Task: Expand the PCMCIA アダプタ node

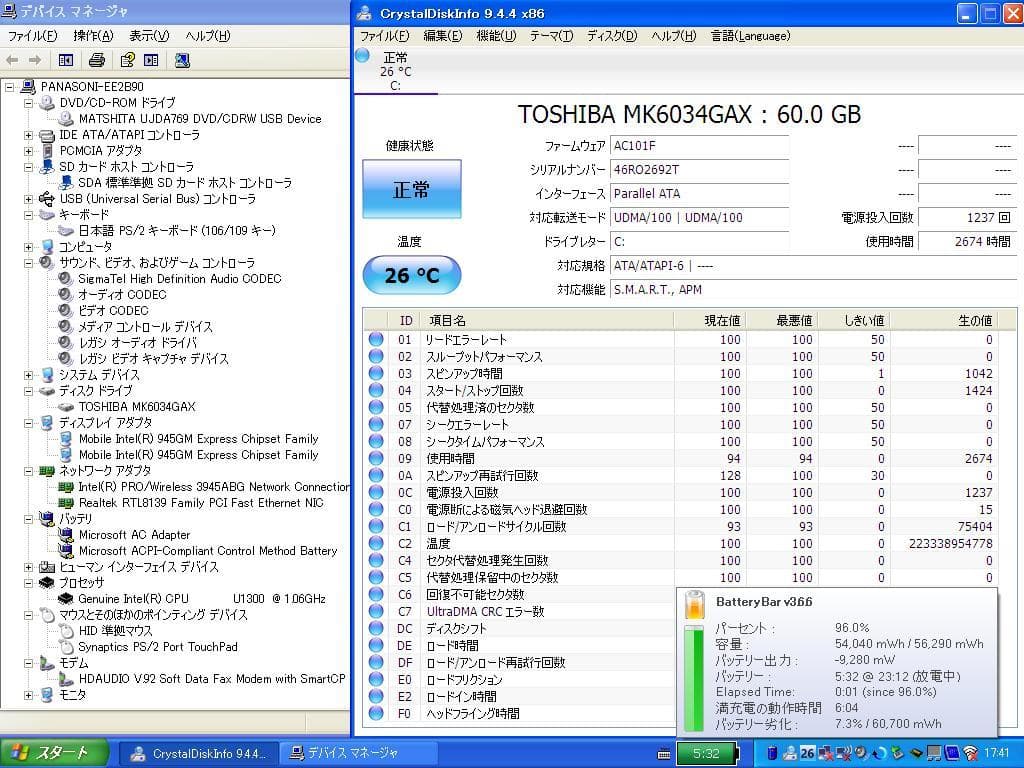Action: point(28,151)
